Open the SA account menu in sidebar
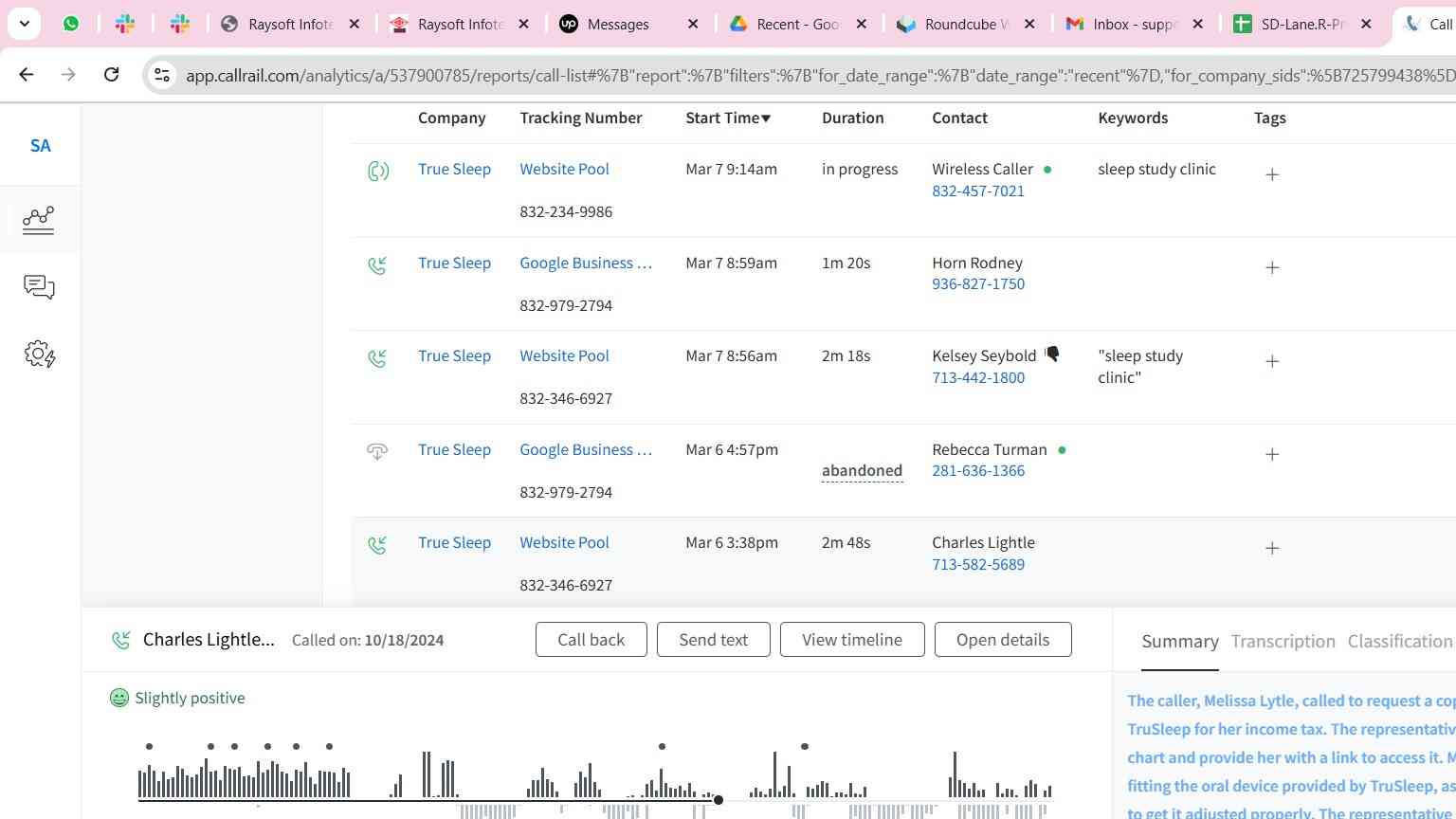 [40, 146]
